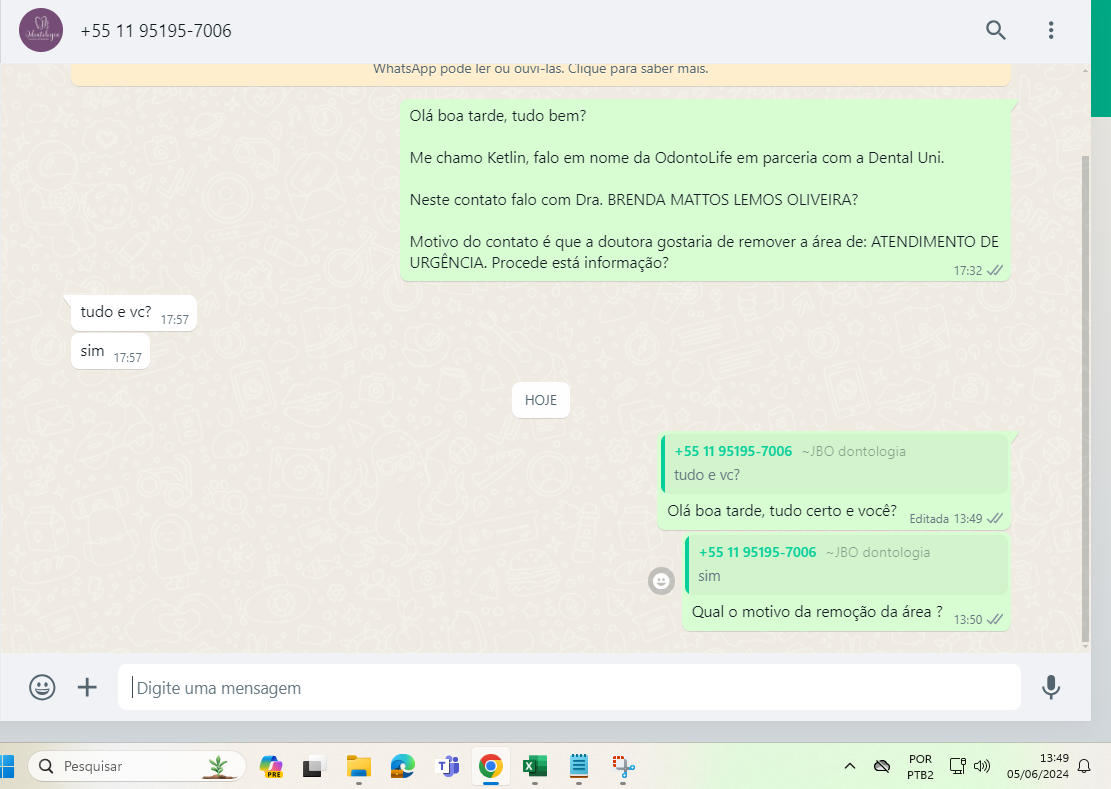Open the contact profile picture

point(40,30)
